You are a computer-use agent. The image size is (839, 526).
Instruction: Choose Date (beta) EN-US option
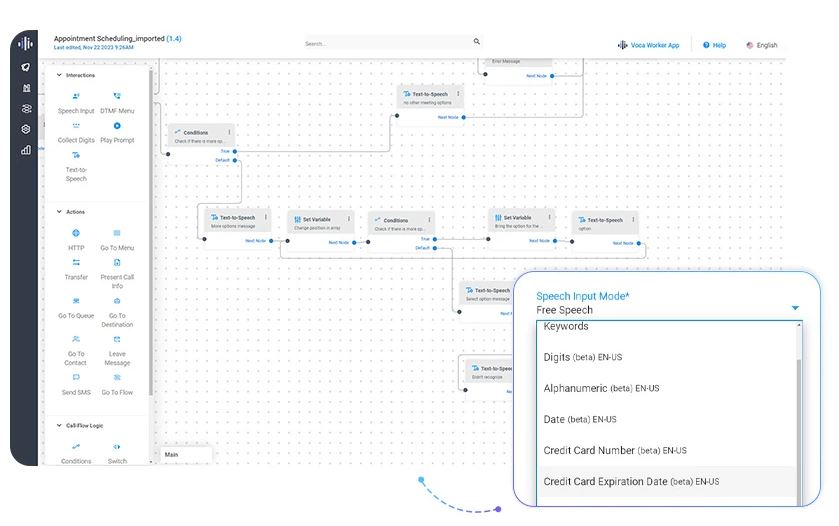pyautogui.click(x=580, y=420)
